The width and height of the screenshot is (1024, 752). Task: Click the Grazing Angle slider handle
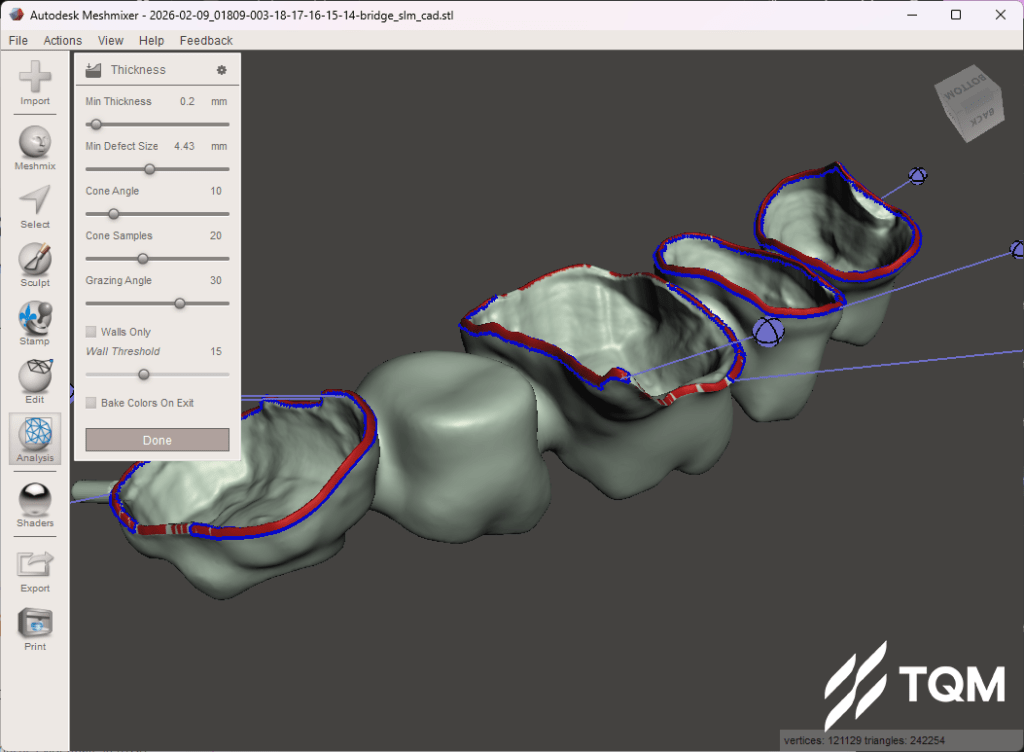180,303
